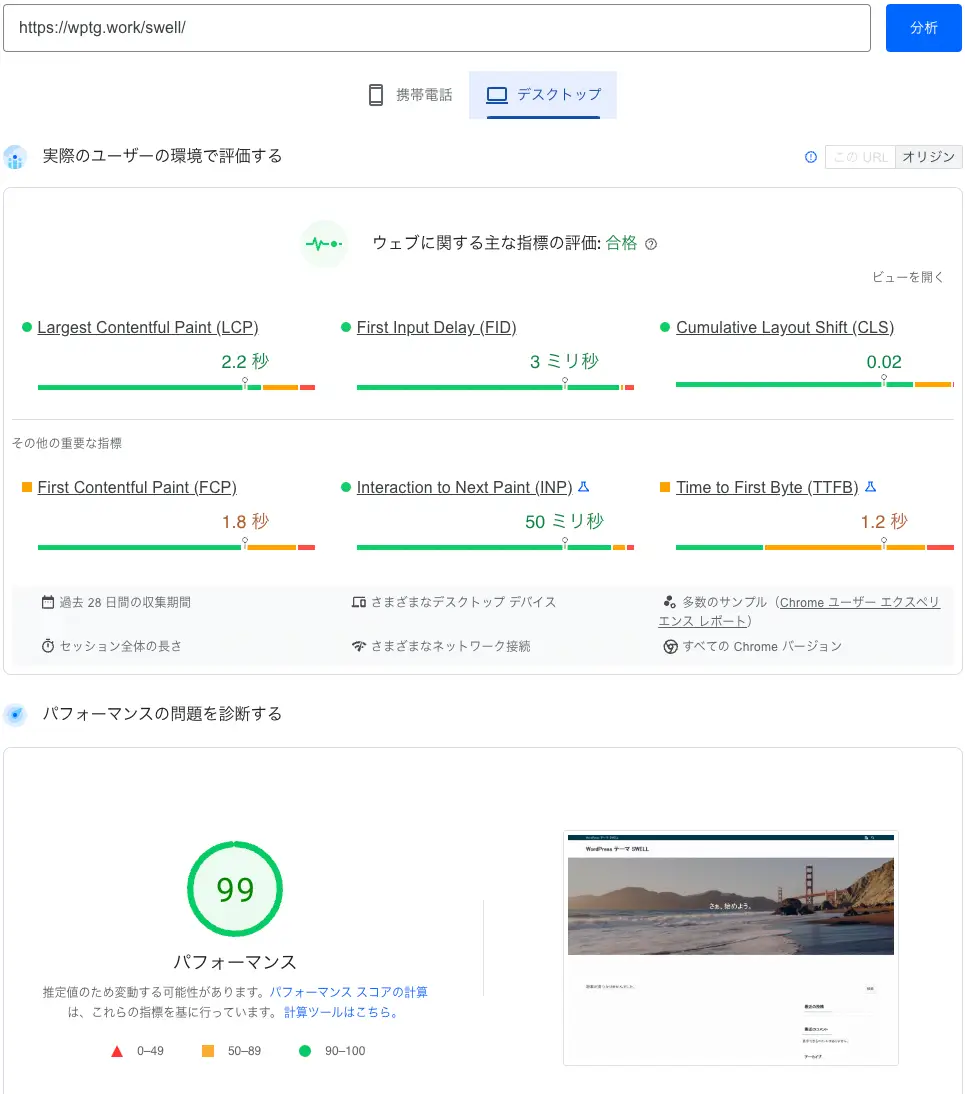Click the 1.2 秒 TTFB value
Screen dimensions: 965x1094
pos(884,522)
